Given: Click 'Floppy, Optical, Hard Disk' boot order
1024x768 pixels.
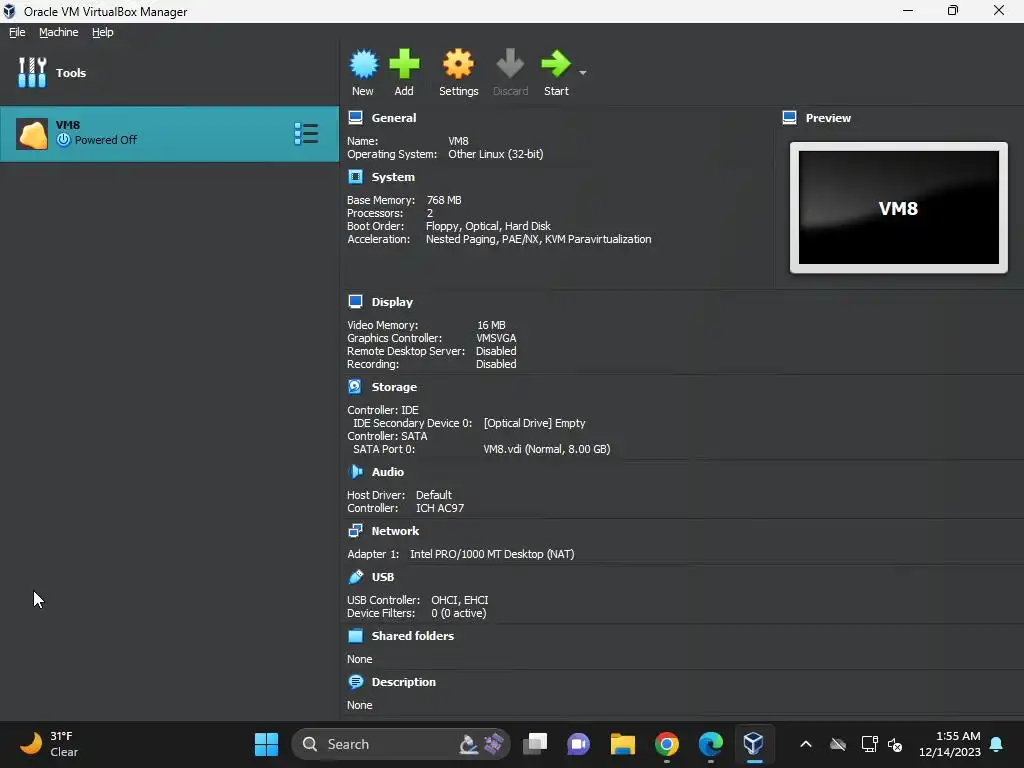Looking at the screenshot, I should click(488, 226).
